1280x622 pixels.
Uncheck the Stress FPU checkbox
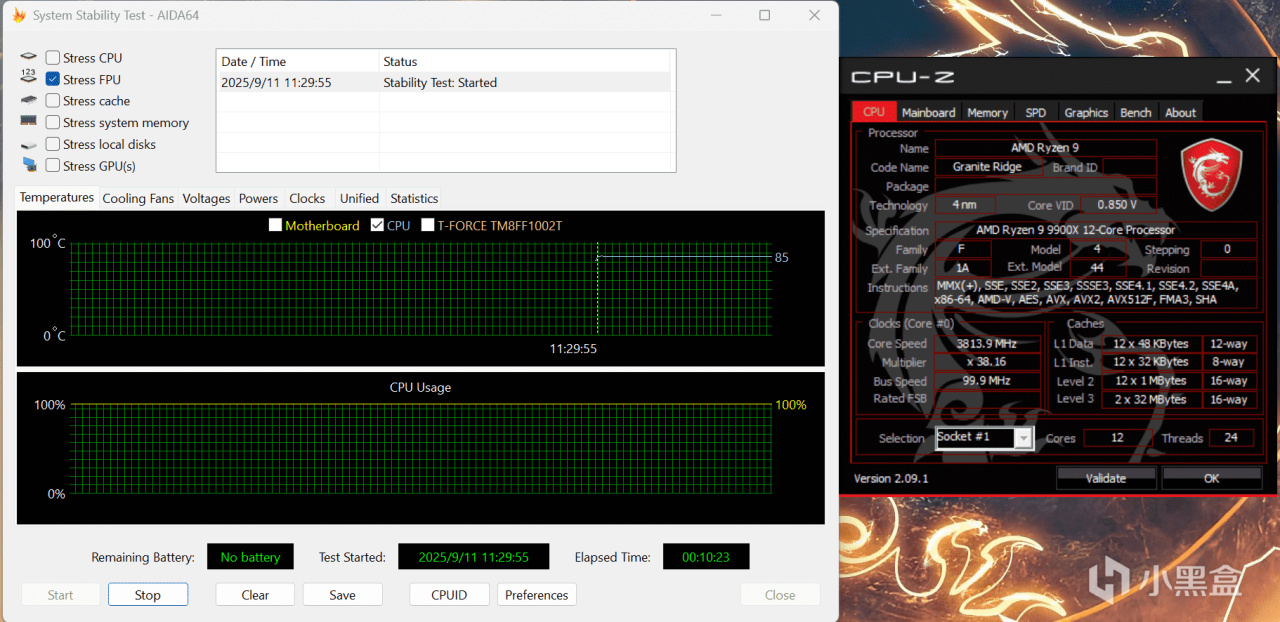click(53, 79)
